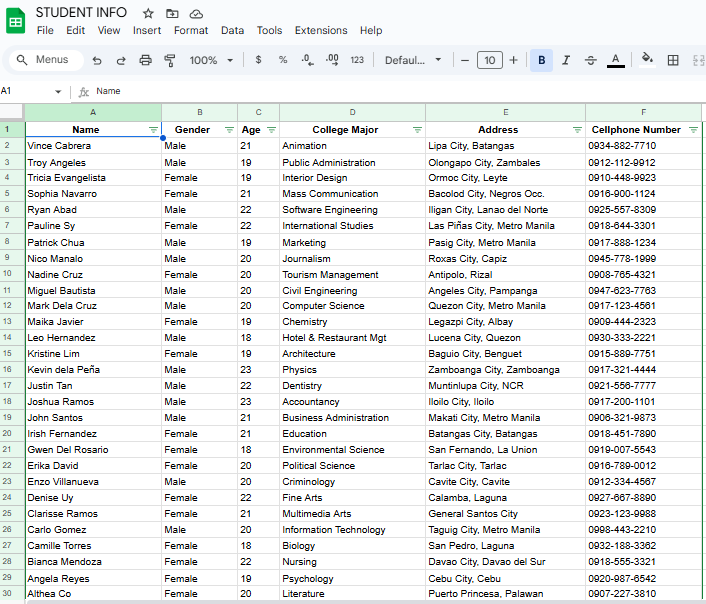Move document using the folder icon
706x604 pixels.
[x=172, y=14]
